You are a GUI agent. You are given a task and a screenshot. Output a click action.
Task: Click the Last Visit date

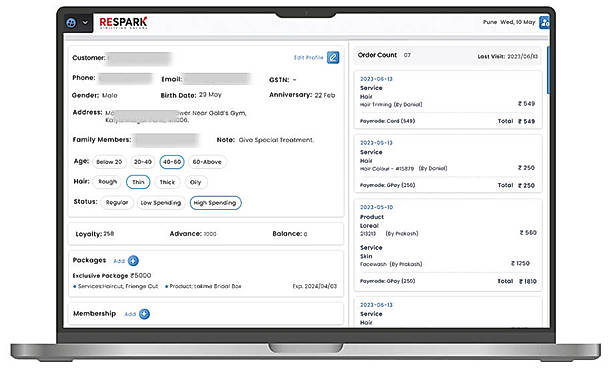[x=523, y=57]
